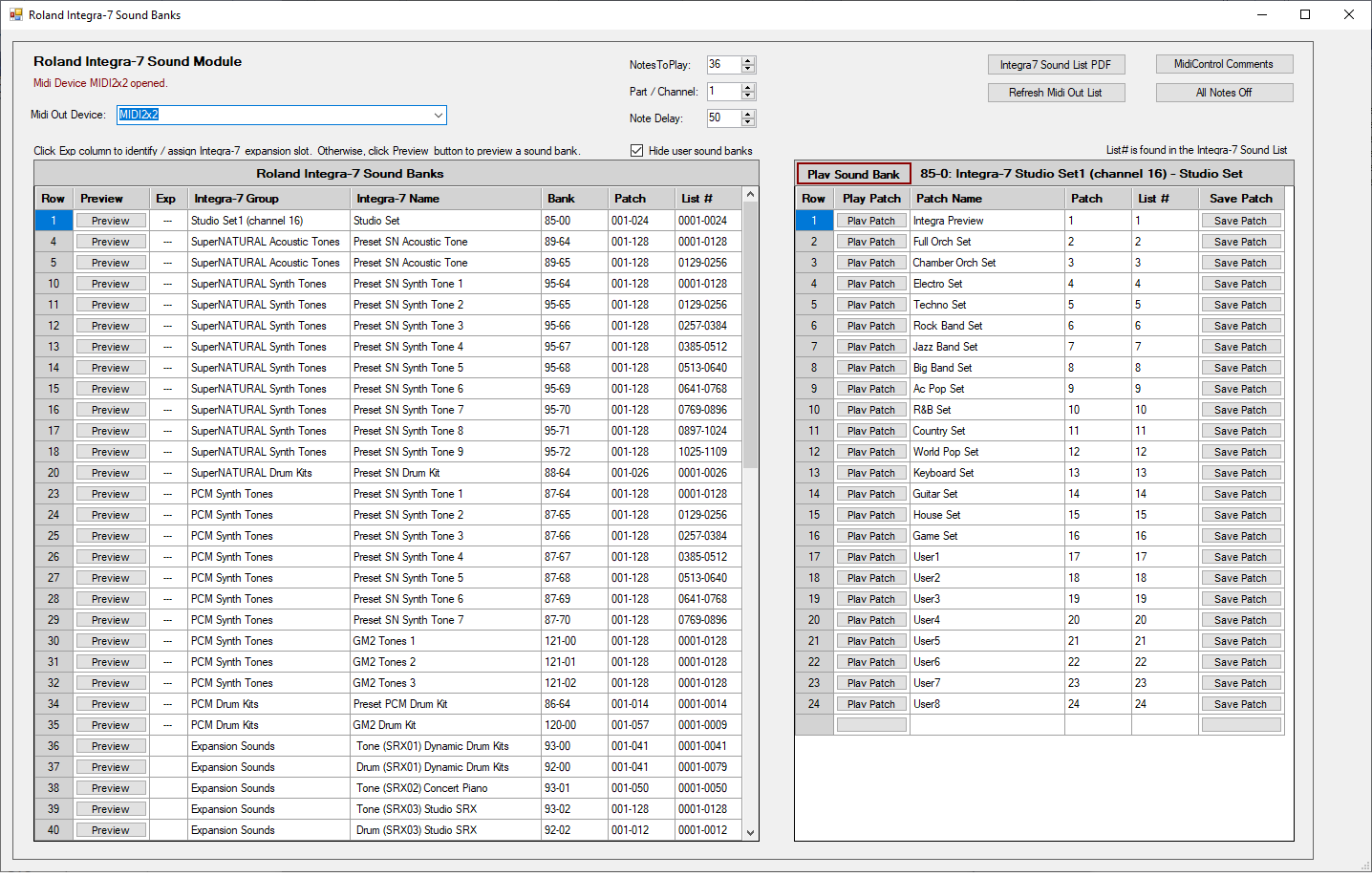The width and height of the screenshot is (1372, 877).
Task: Preview the Studio Set1 (channel 16) bank
Action: pos(111,221)
